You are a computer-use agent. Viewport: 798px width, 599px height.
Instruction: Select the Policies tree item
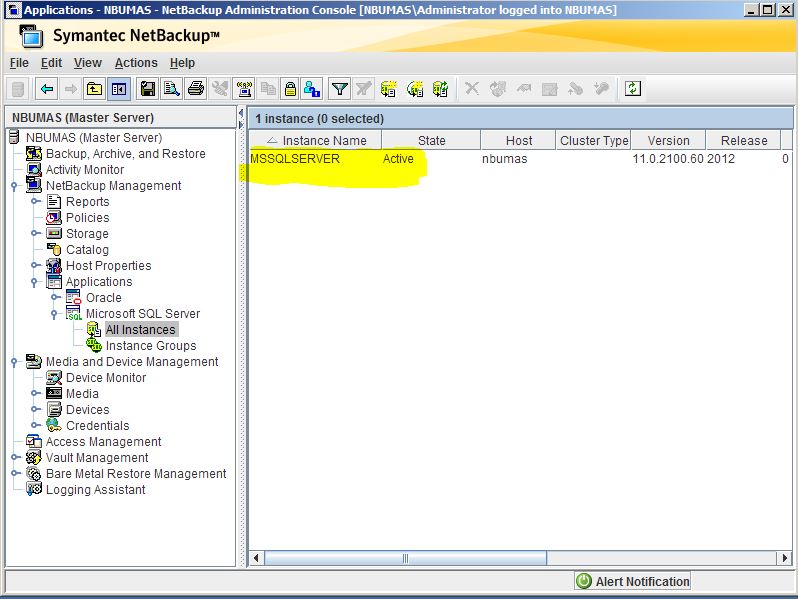[88, 218]
